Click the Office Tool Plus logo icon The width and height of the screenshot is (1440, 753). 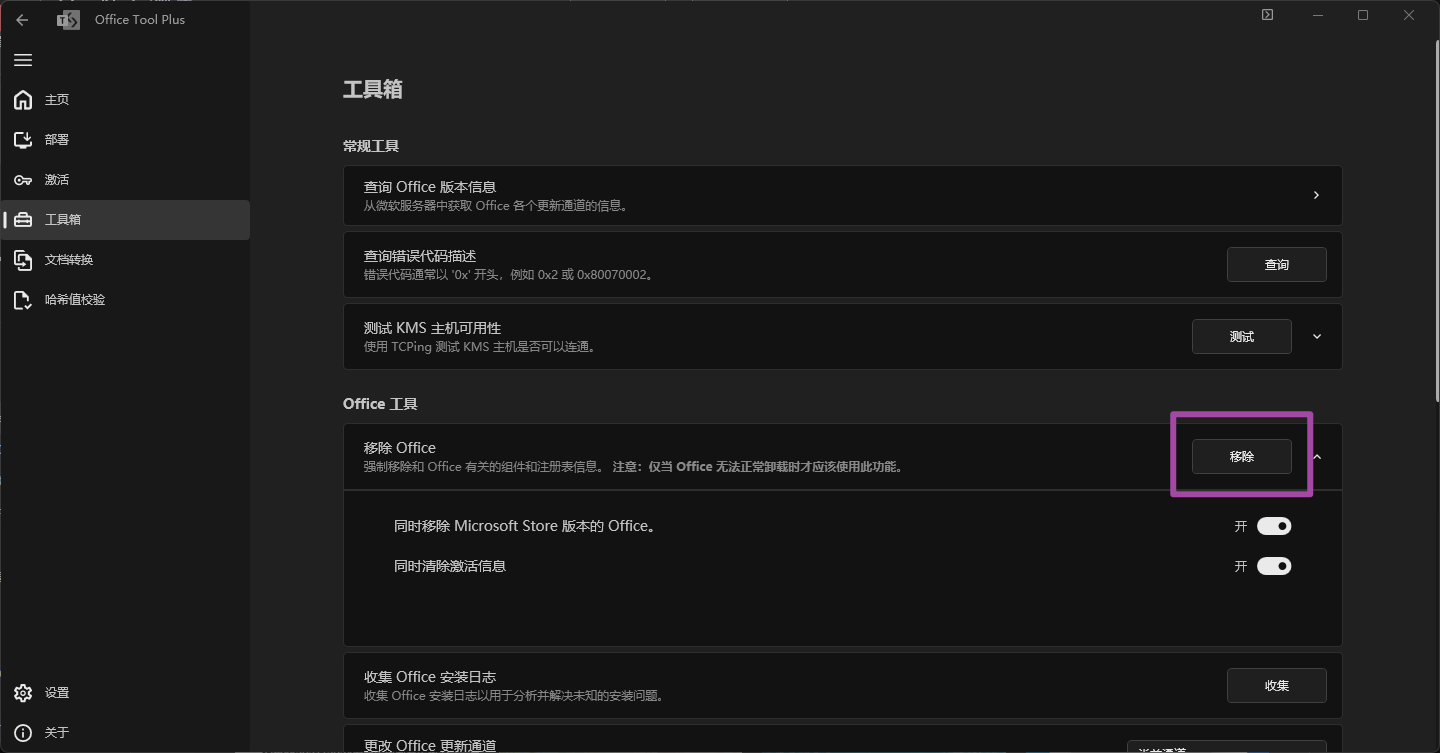68,20
